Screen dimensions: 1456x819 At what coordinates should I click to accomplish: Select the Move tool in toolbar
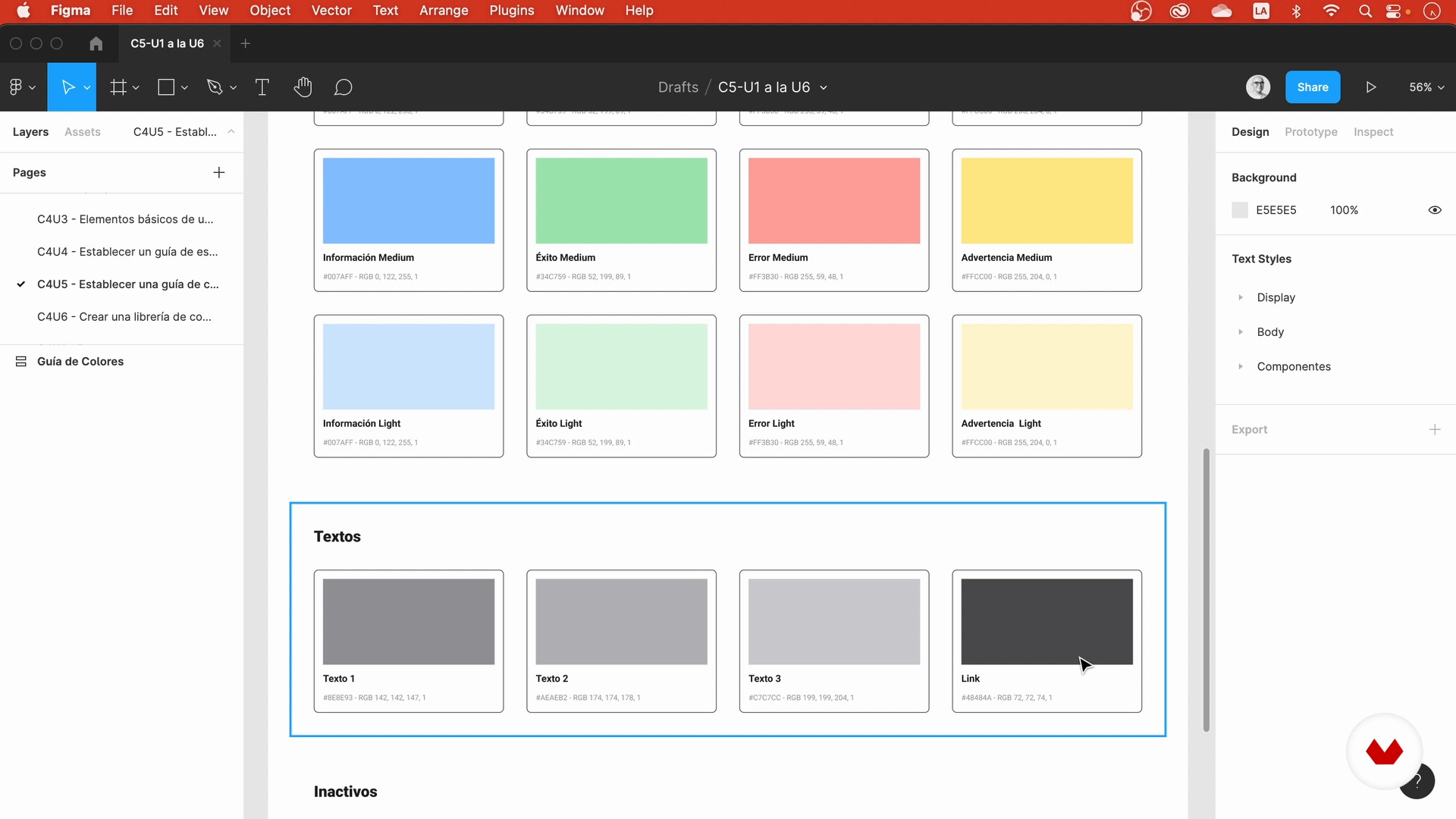67,87
